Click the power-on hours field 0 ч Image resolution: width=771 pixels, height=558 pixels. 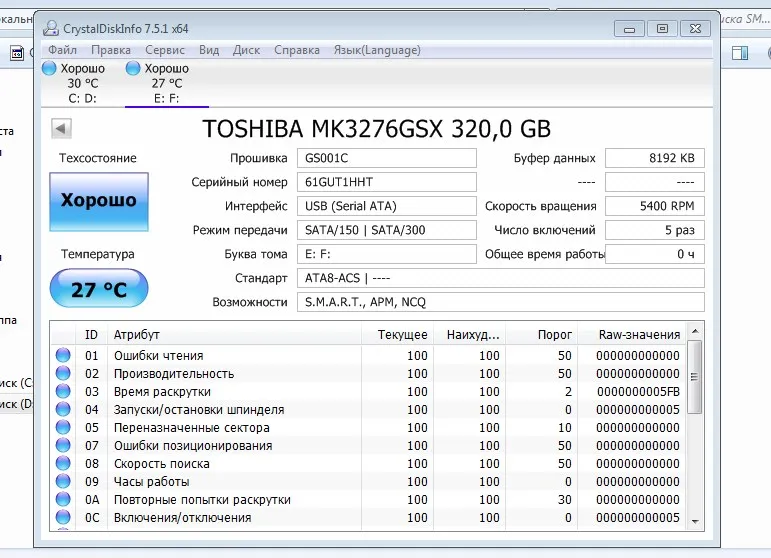[x=654, y=254]
